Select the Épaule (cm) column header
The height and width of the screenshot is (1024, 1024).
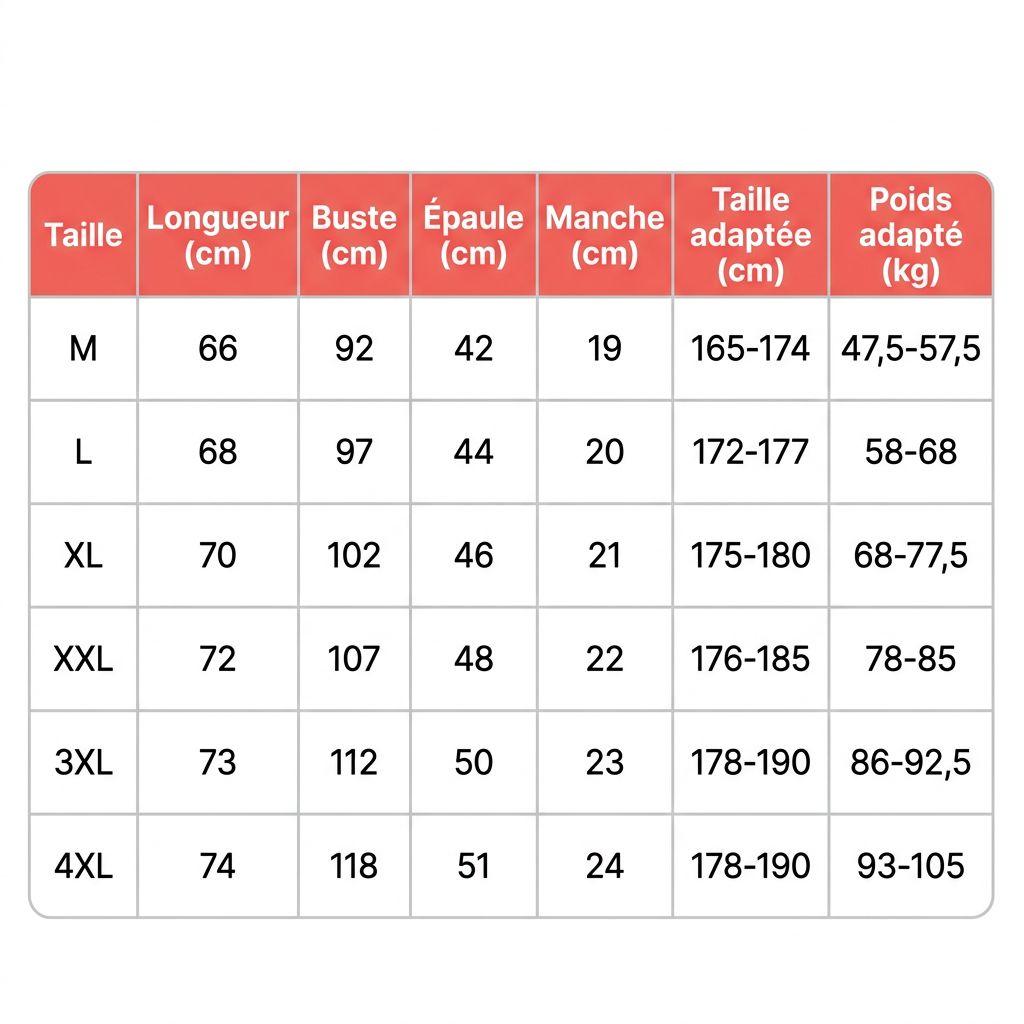tap(473, 235)
